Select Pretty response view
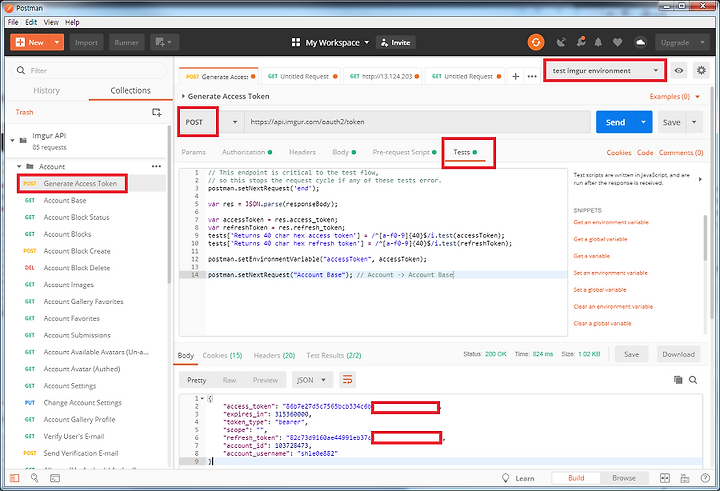Screen dimensions: 720x491 pyautogui.click(x=197, y=380)
